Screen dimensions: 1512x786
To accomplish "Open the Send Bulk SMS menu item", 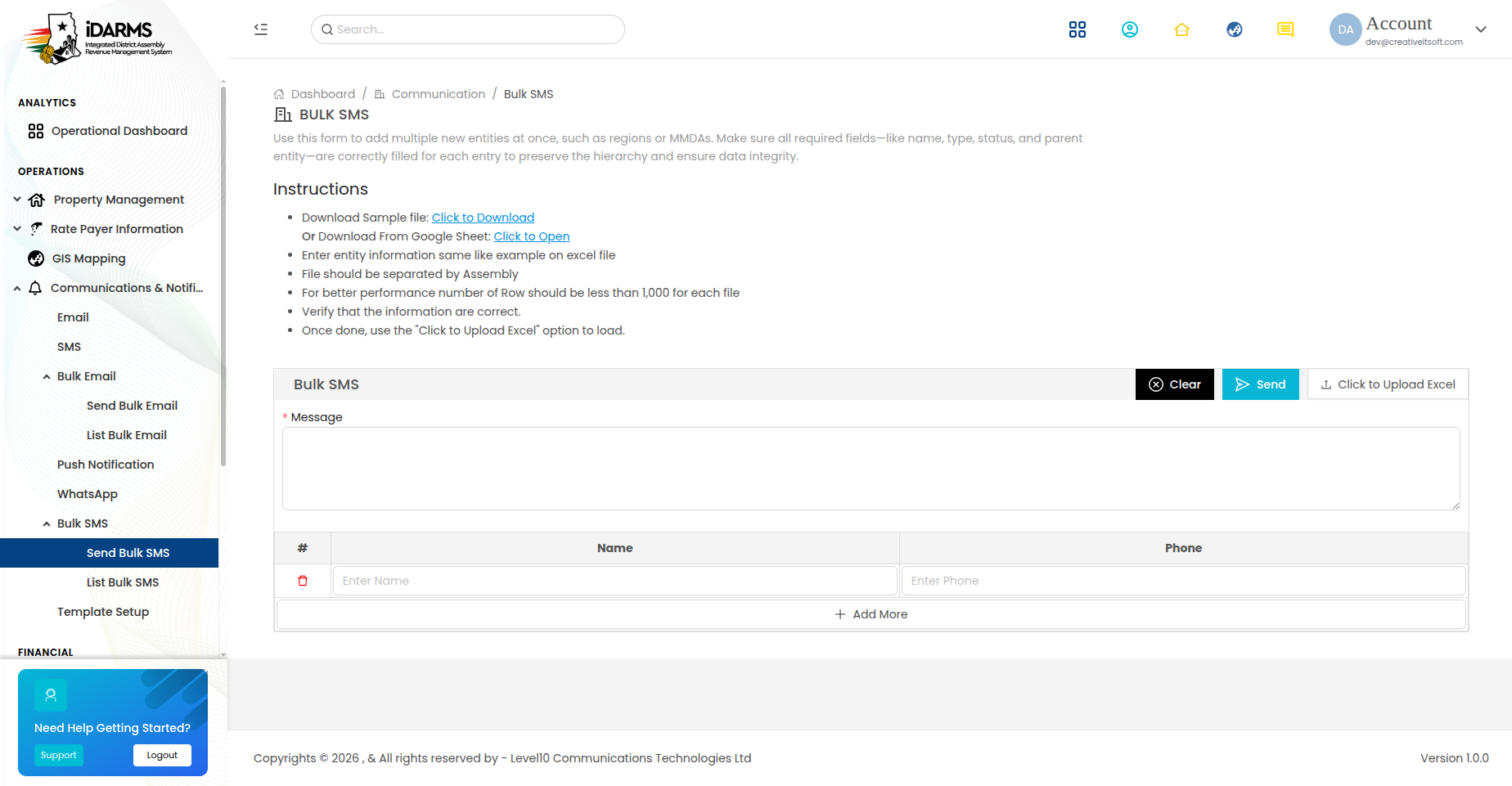I will tap(110, 553).
